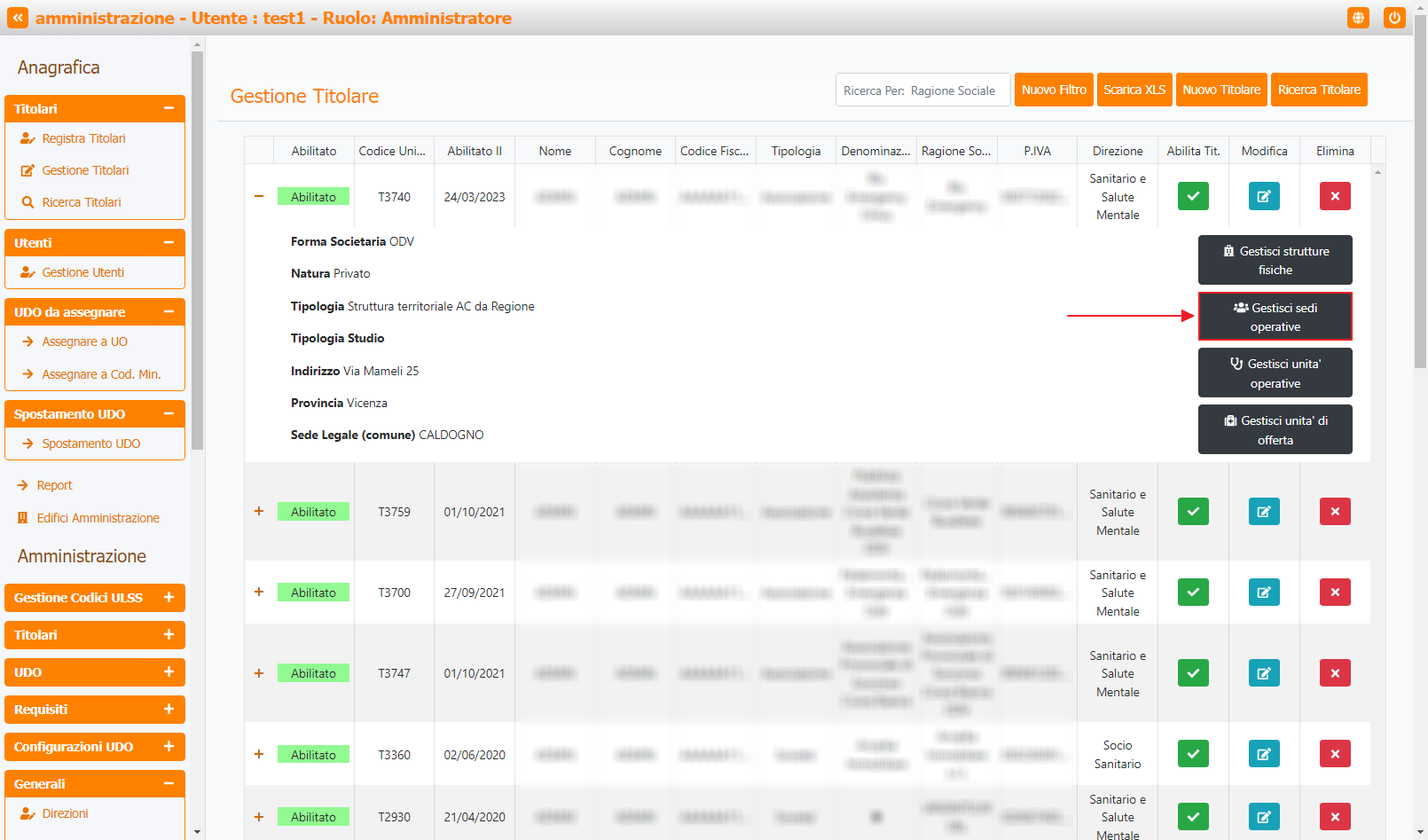The image size is (1428, 840).
Task: Click red delete icon for T3740 row
Action: coord(1335,196)
